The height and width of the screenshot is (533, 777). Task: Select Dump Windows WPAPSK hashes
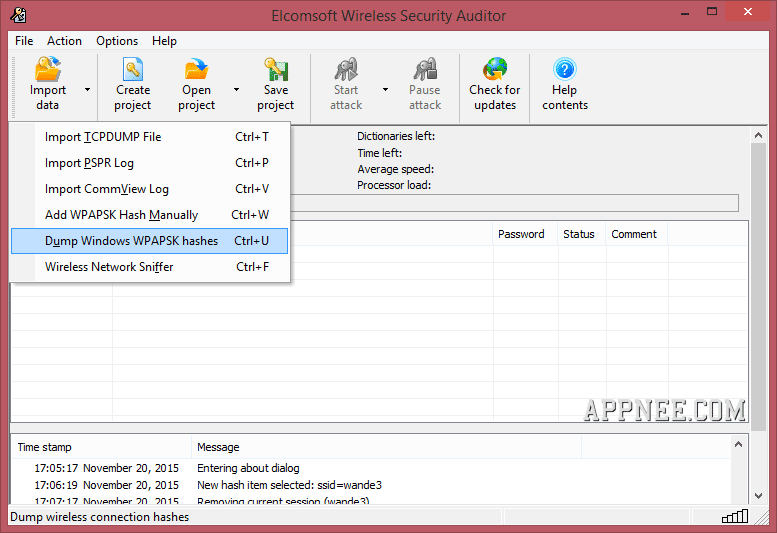pos(150,241)
